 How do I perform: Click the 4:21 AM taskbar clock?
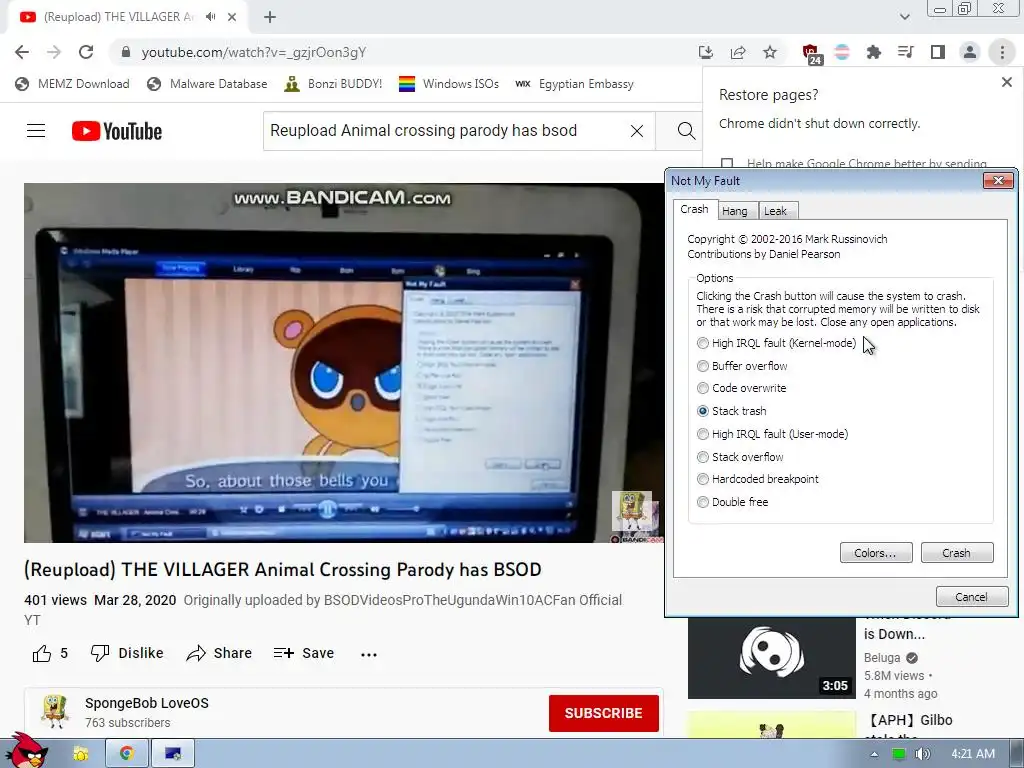coord(973,754)
